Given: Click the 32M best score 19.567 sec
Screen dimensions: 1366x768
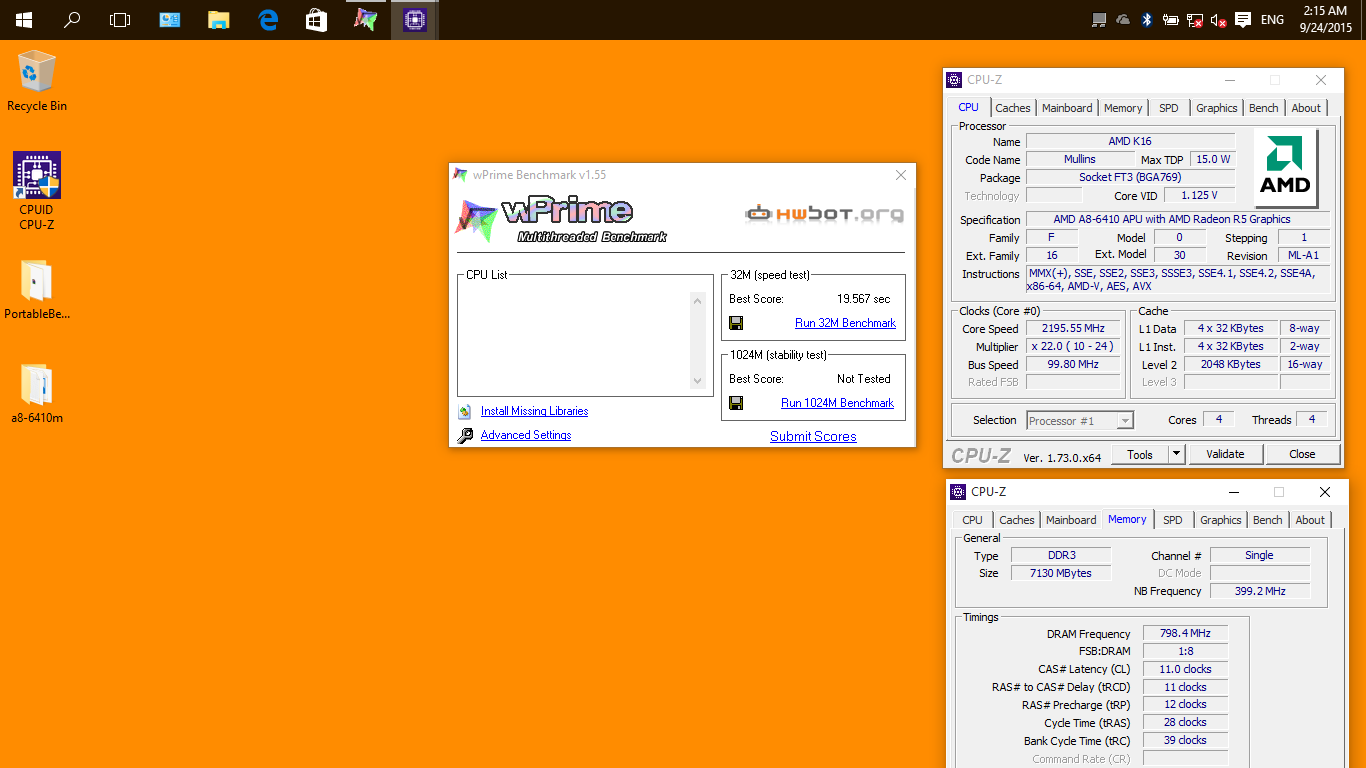Looking at the screenshot, I should tap(863, 299).
